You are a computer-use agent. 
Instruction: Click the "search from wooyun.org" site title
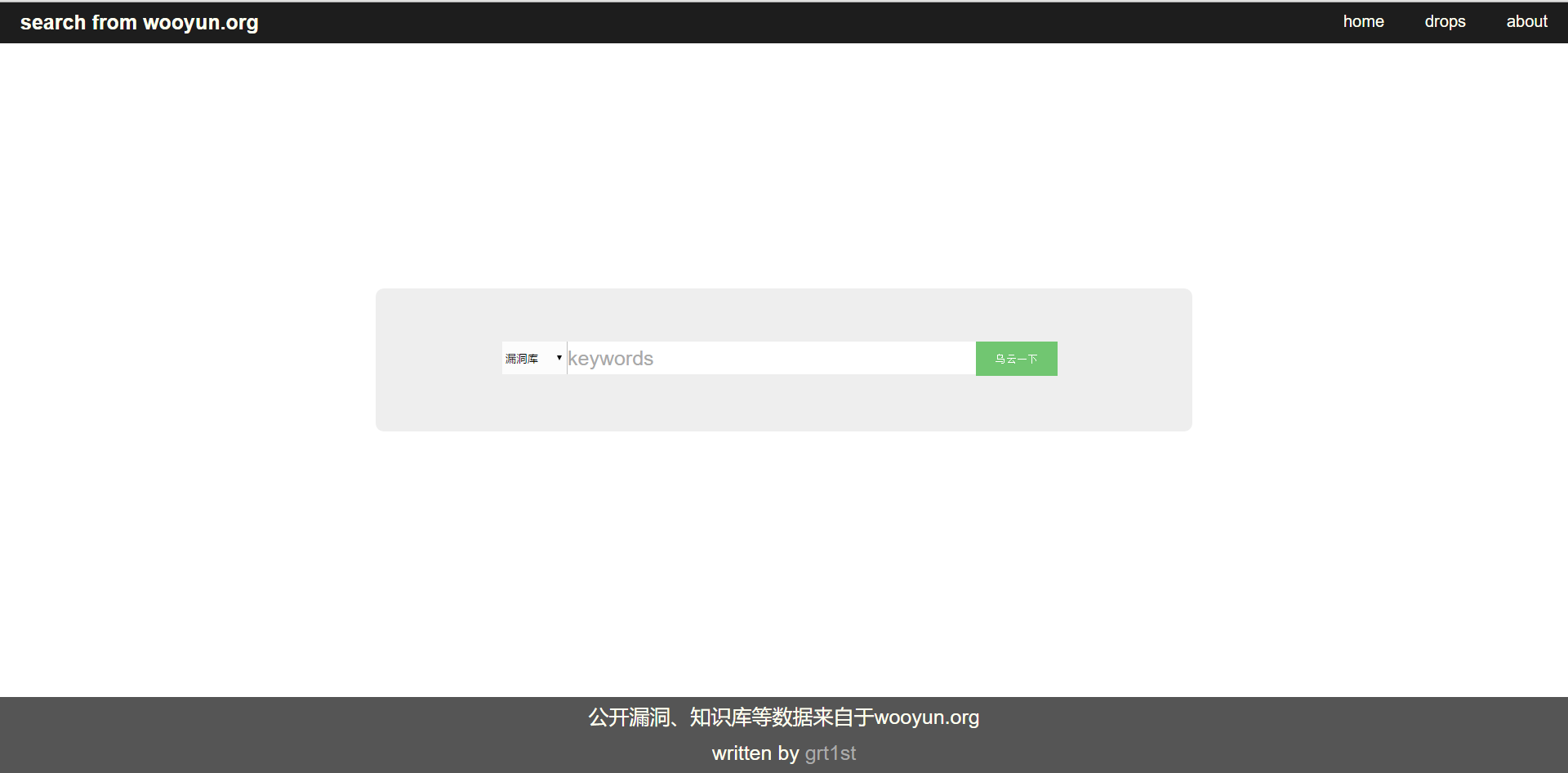point(139,23)
